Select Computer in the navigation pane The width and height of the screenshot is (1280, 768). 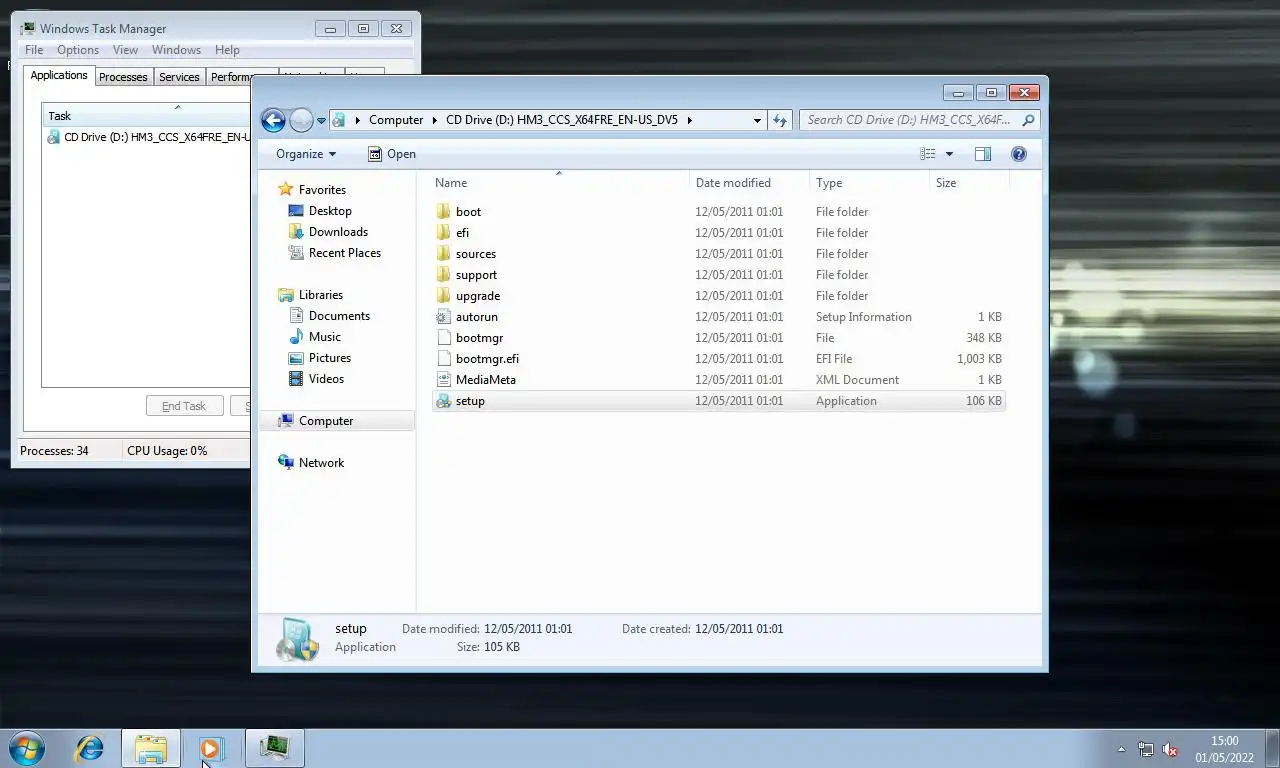(337, 421)
